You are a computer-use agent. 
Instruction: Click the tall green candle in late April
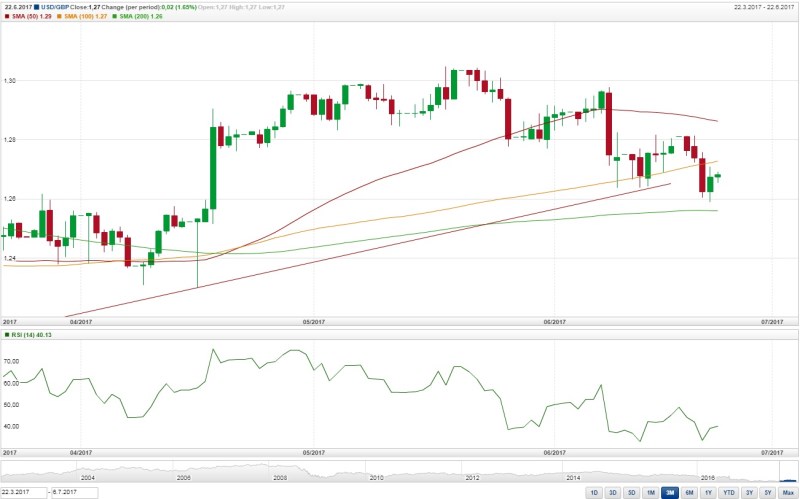(x=213, y=167)
